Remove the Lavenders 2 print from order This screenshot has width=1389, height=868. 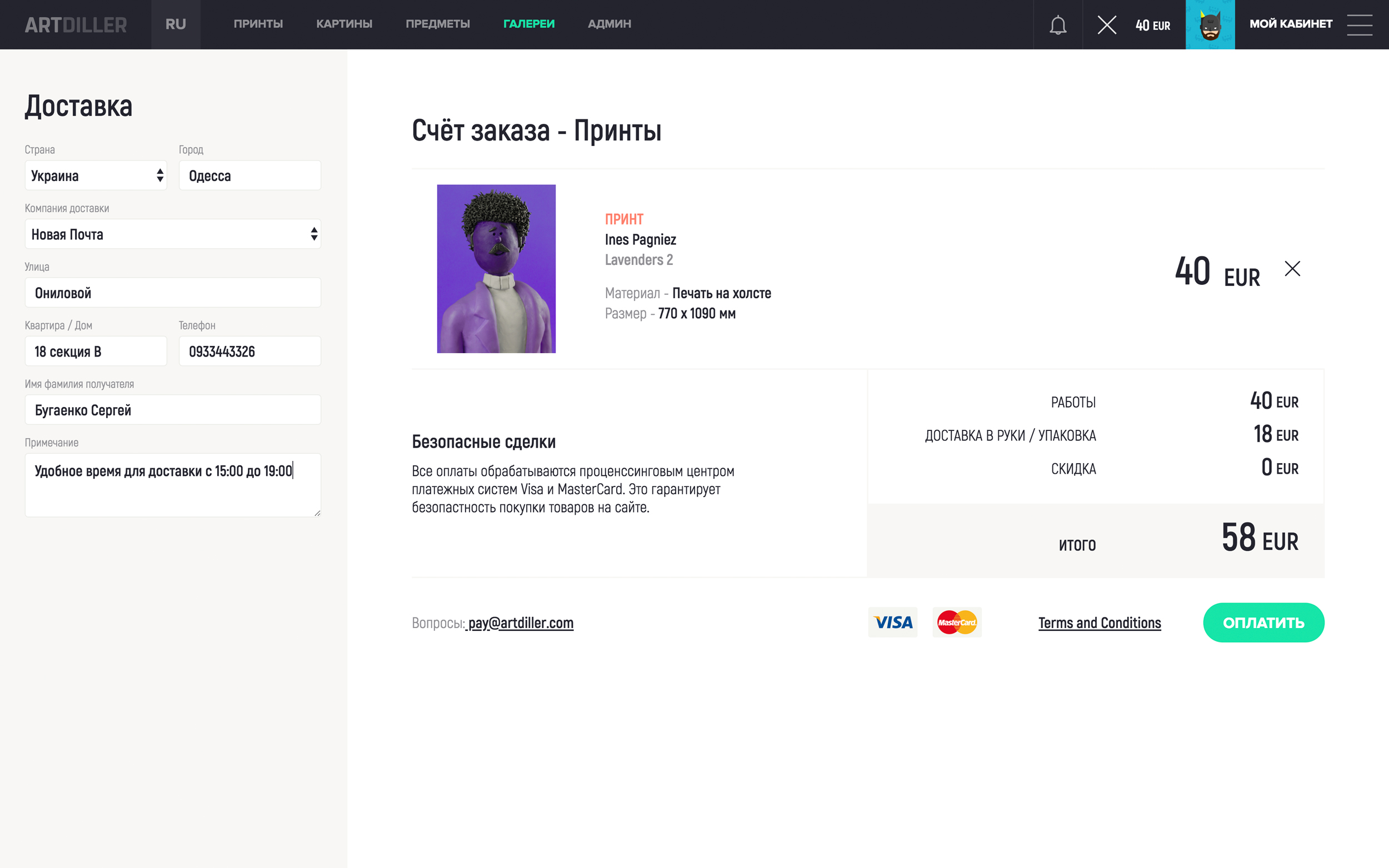(x=1292, y=269)
